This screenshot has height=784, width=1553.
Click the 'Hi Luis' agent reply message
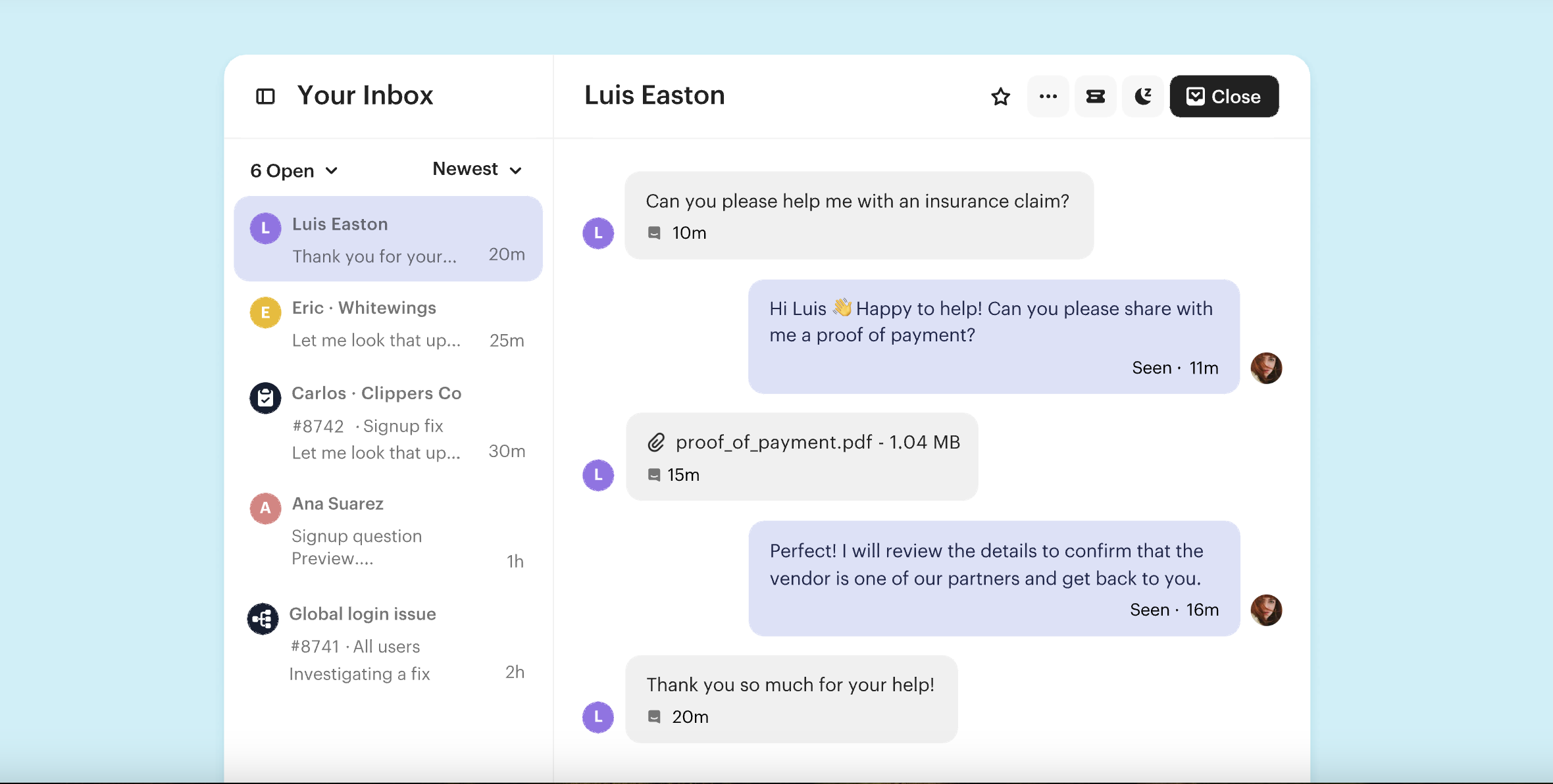point(994,337)
